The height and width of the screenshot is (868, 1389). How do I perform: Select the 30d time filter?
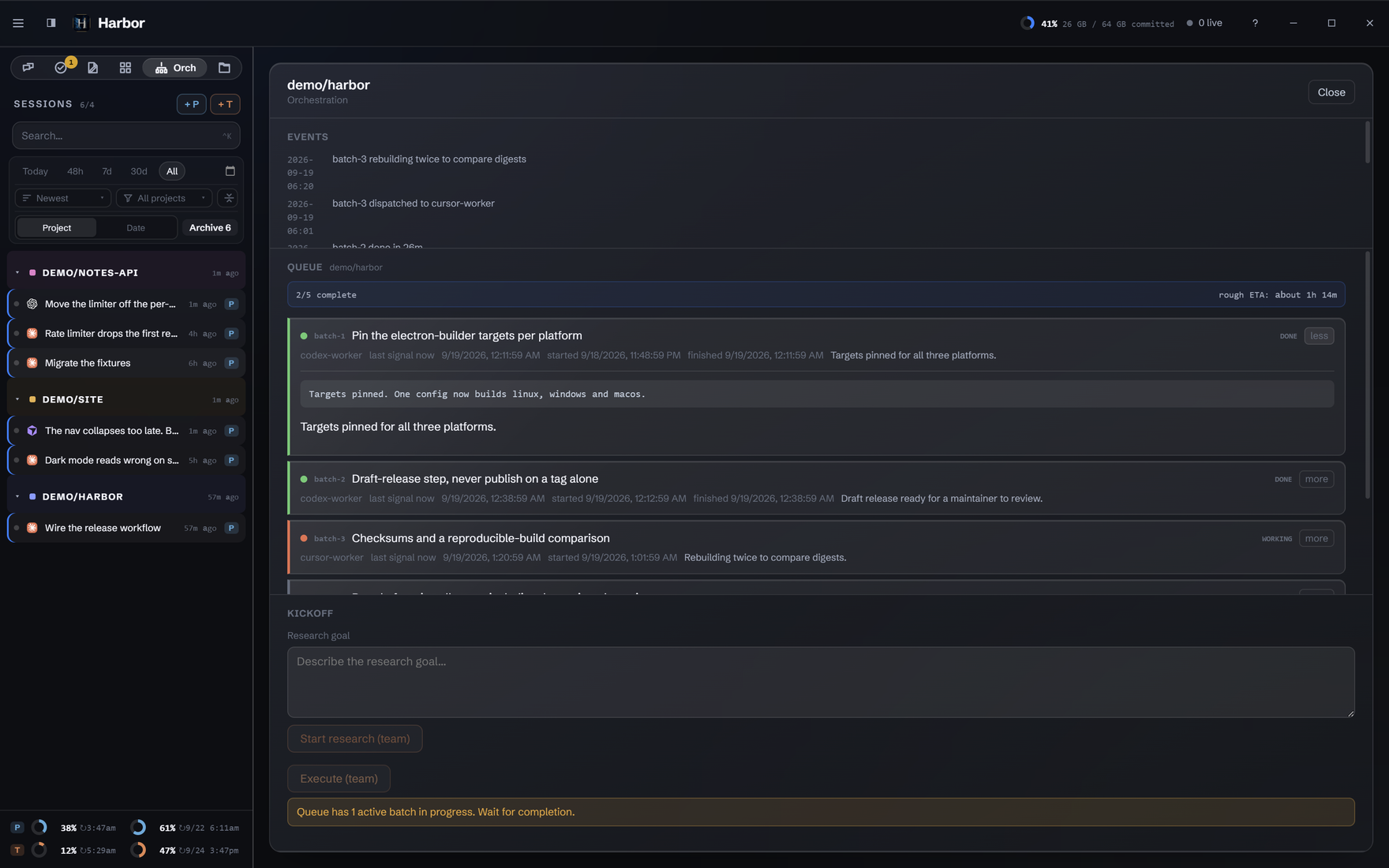139,171
